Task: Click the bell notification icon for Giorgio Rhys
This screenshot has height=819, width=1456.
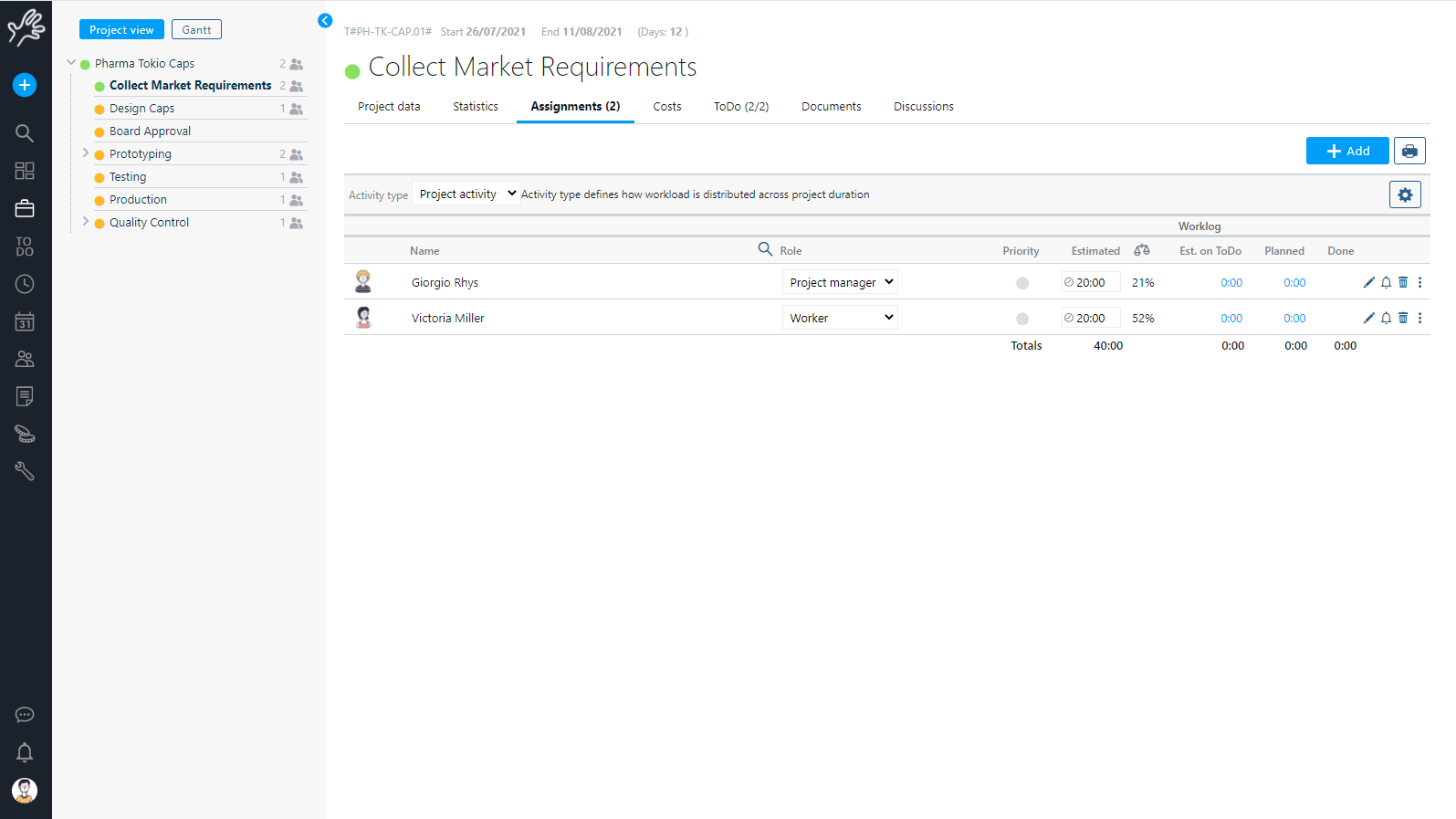Action: (1386, 282)
